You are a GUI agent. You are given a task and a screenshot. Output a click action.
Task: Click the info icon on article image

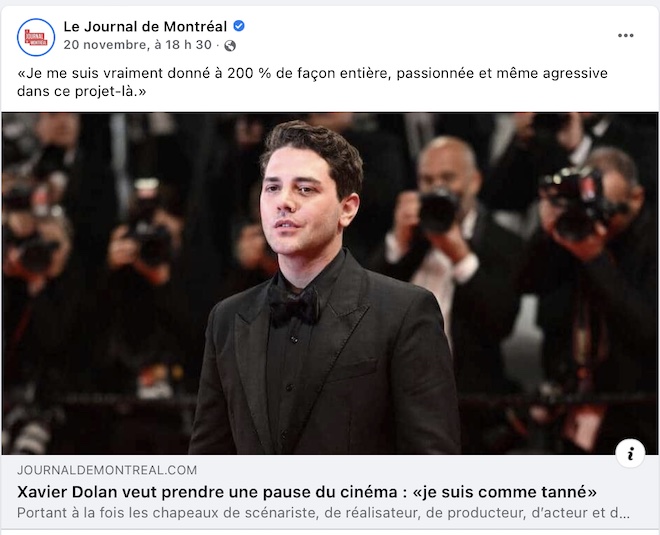coord(630,453)
